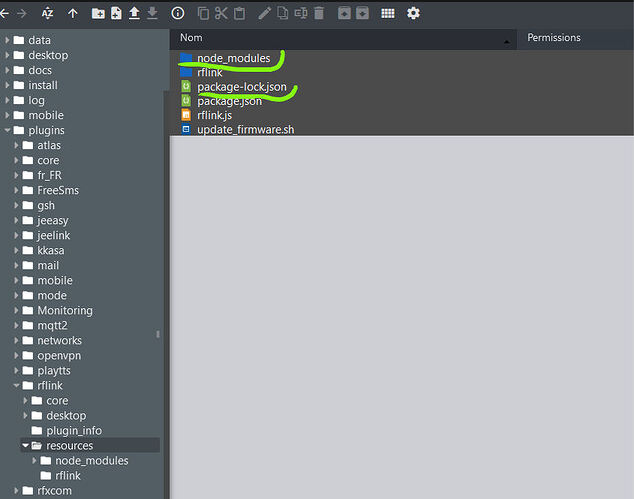This screenshot has width=634, height=499.
Task: Collapse the rflink plugin folder arrow
Action: tap(16, 385)
